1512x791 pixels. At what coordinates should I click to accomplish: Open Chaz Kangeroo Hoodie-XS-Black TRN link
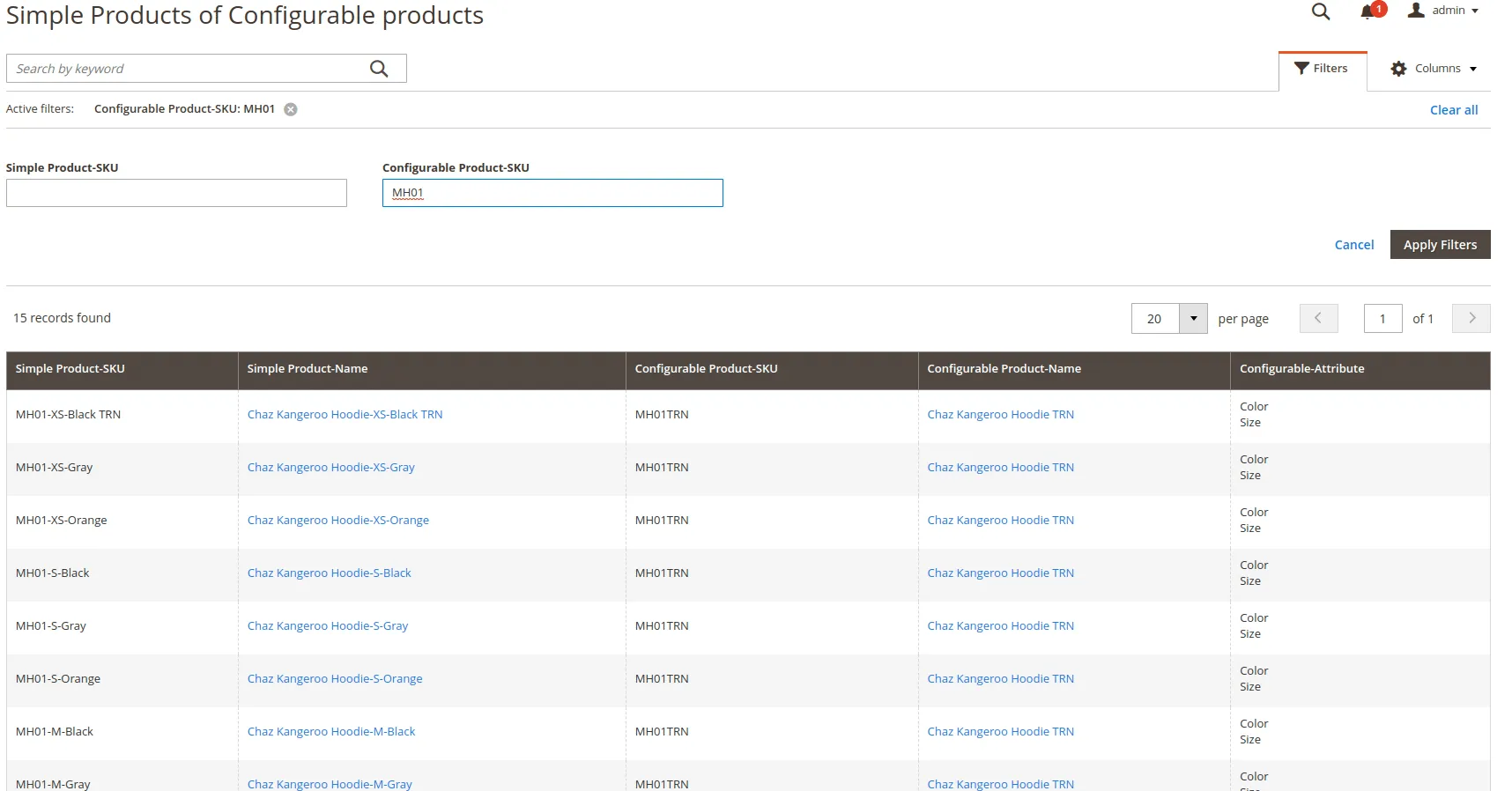pos(345,415)
